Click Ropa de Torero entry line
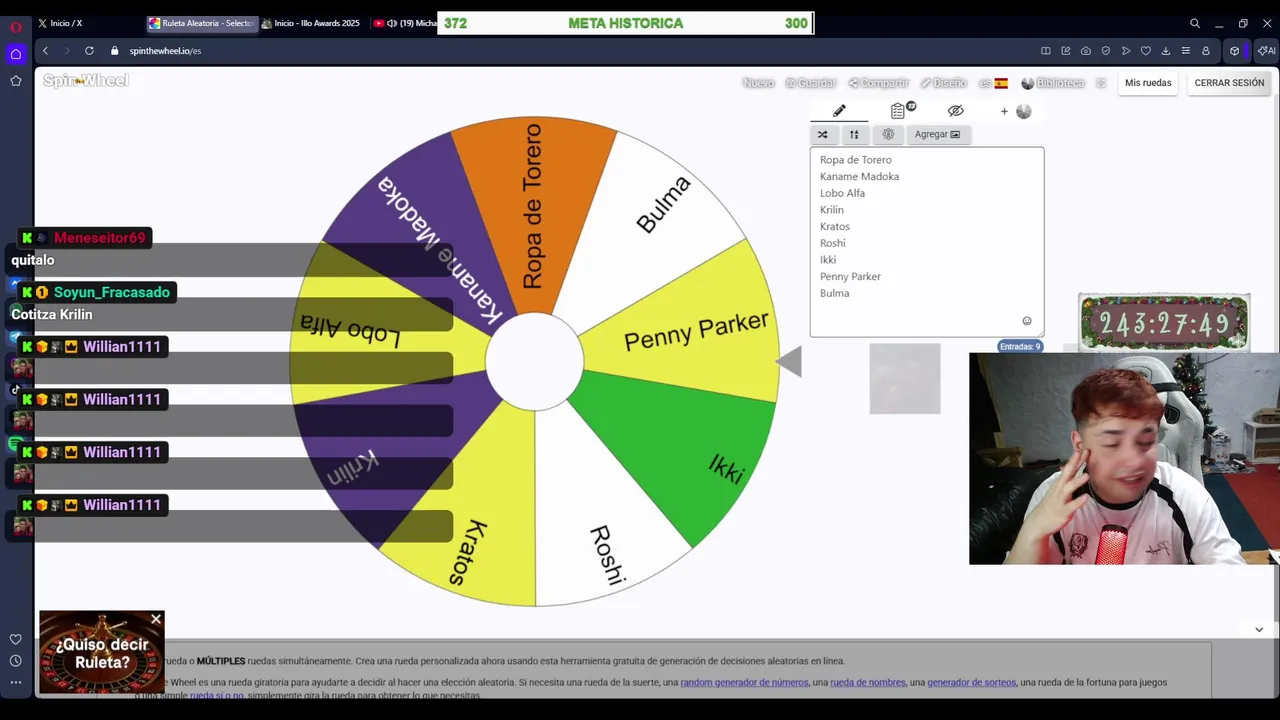 [856, 160]
